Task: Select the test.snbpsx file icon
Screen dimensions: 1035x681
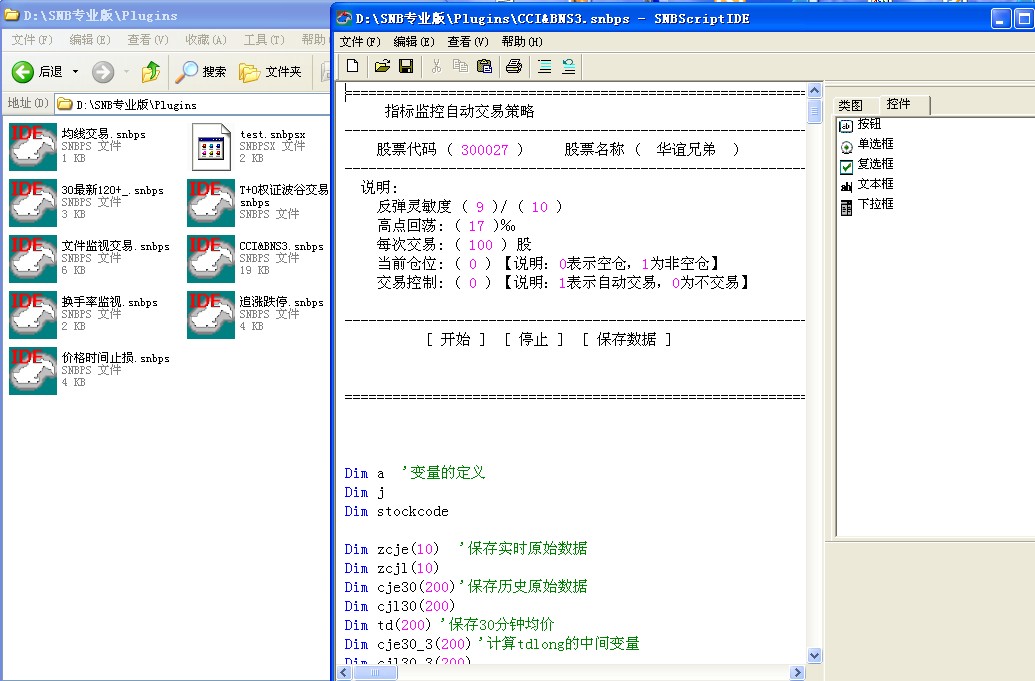Action: pos(210,146)
